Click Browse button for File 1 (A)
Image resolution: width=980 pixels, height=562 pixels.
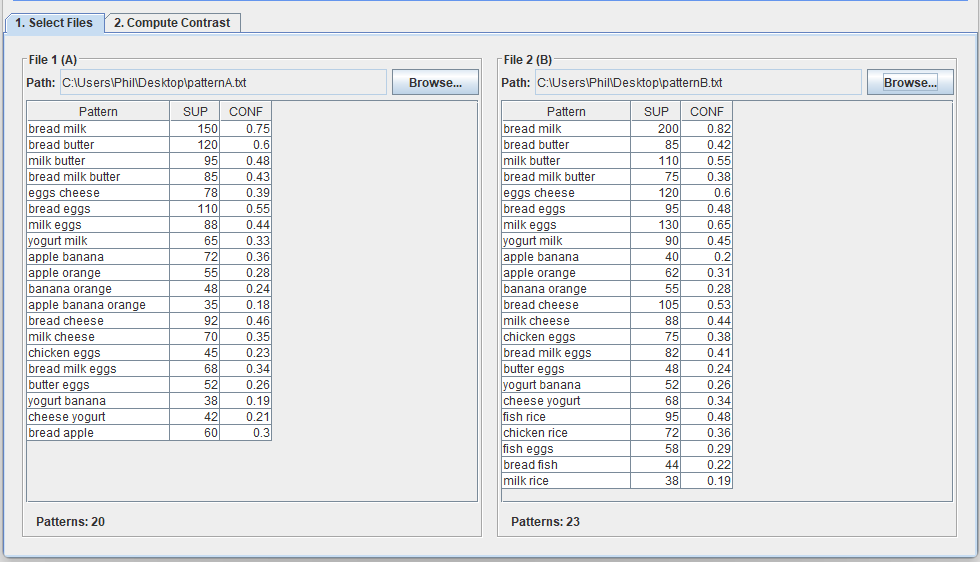pos(435,83)
